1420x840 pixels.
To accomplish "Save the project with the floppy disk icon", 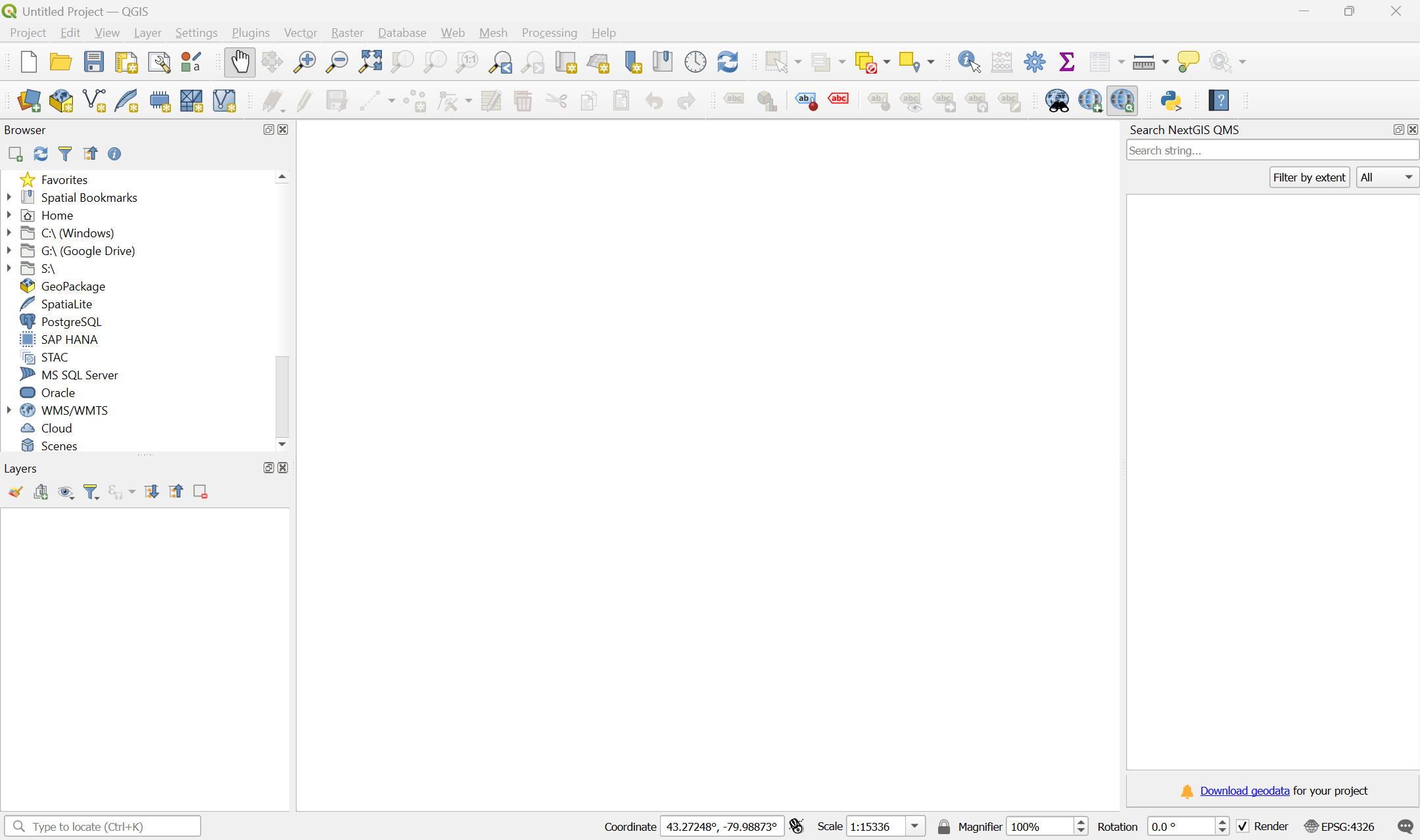I will [94, 62].
